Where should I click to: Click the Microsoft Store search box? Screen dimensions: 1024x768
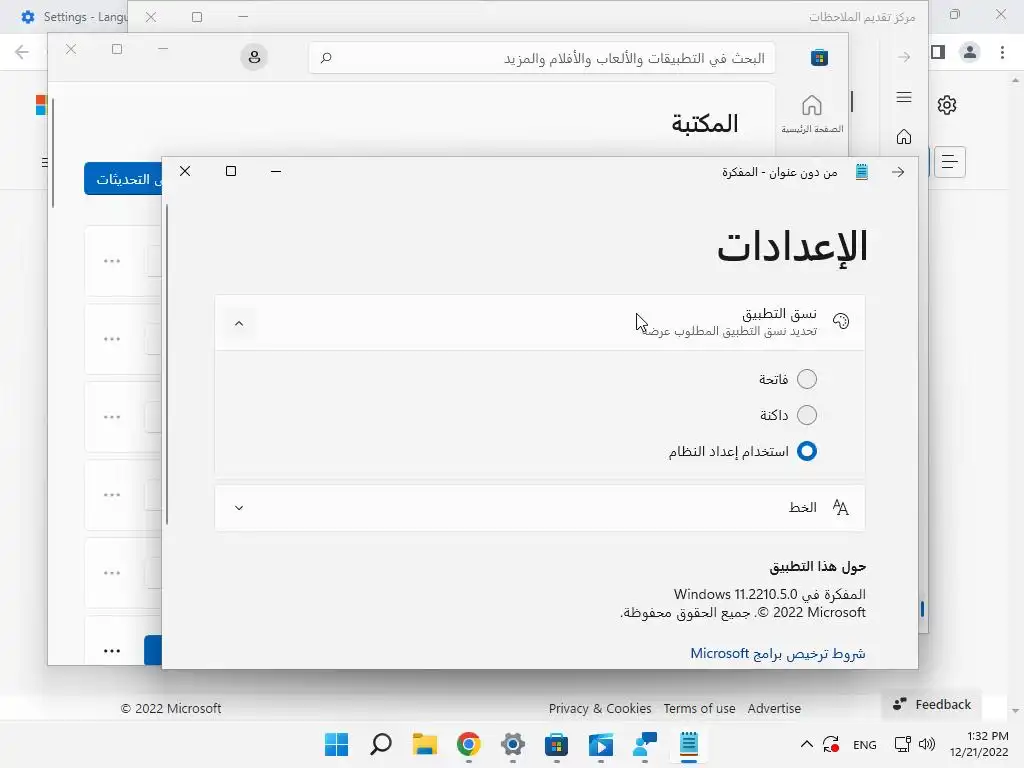pyautogui.click(x=541, y=58)
